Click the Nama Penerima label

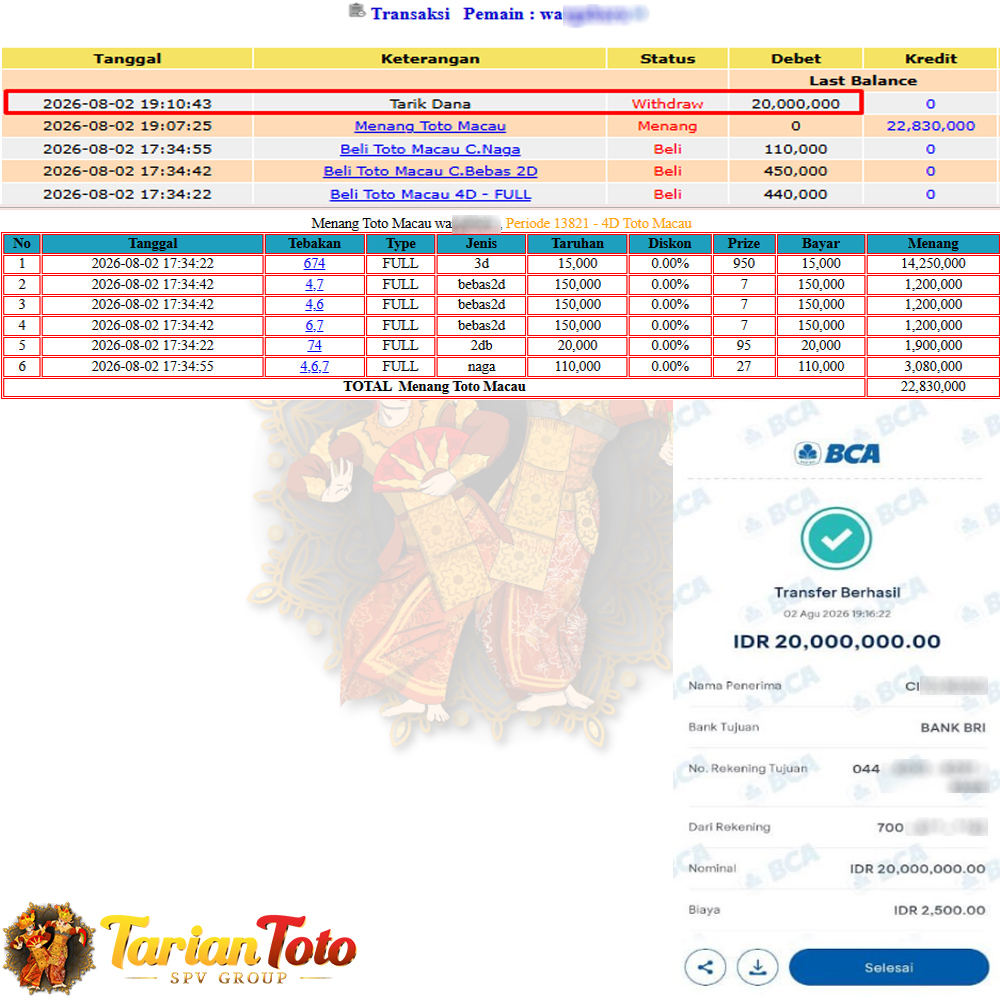pyautogui.click(x=735, y=686)
